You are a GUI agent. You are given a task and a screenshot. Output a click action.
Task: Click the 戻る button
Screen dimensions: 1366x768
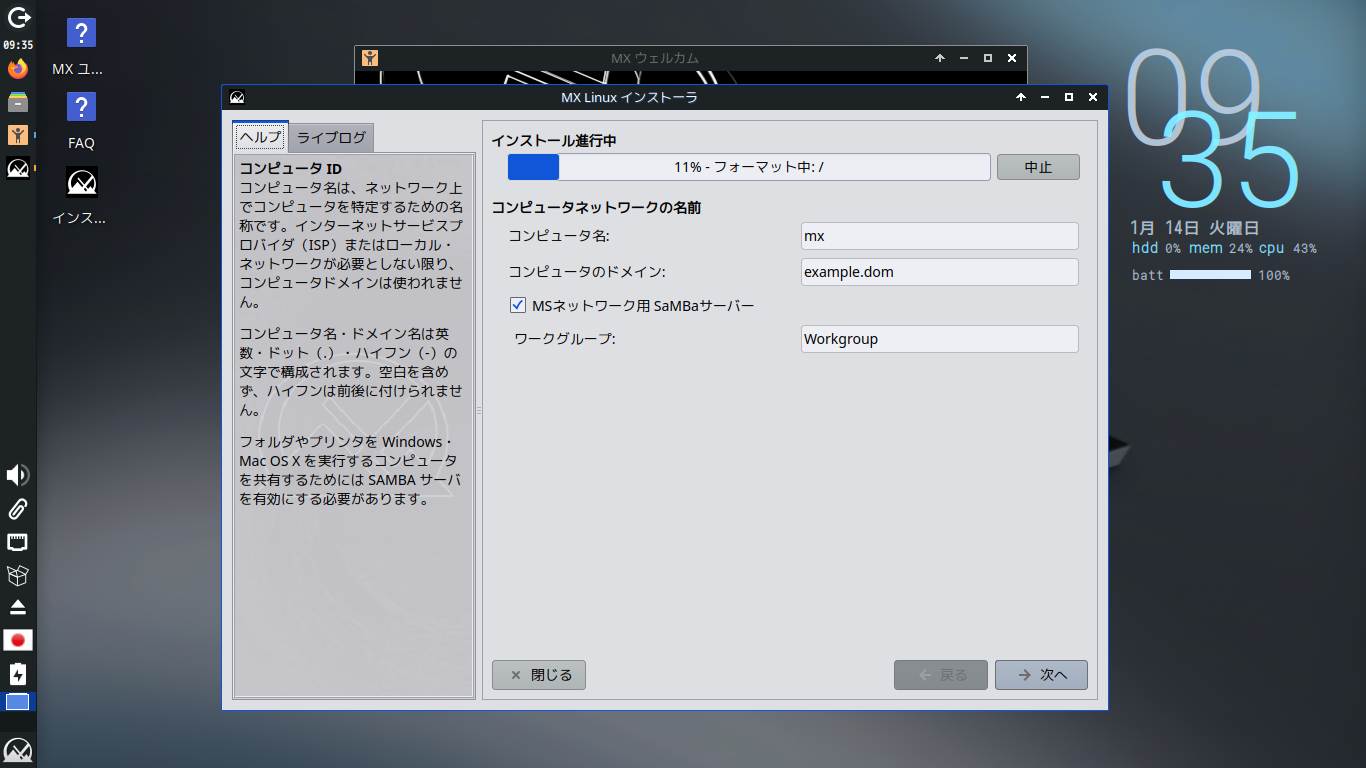941,675
